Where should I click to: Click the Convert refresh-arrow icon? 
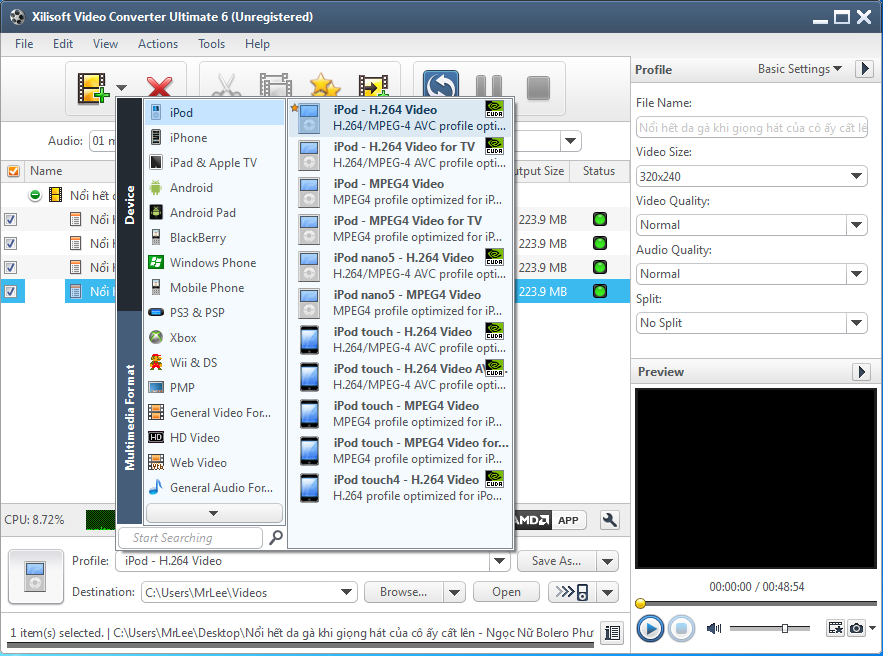tap(441, 87)
